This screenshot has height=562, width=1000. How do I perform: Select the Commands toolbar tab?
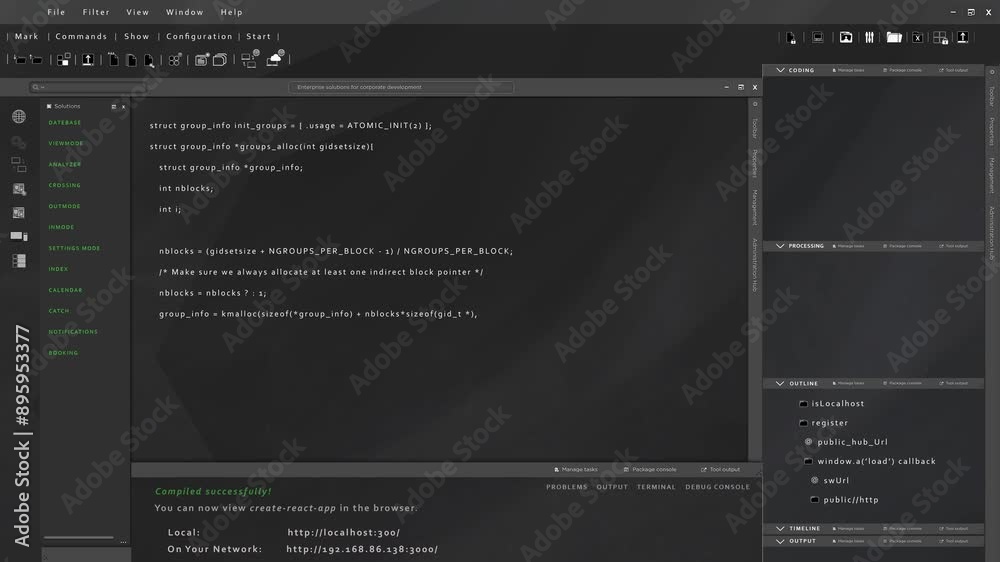[x=81, y=36]
